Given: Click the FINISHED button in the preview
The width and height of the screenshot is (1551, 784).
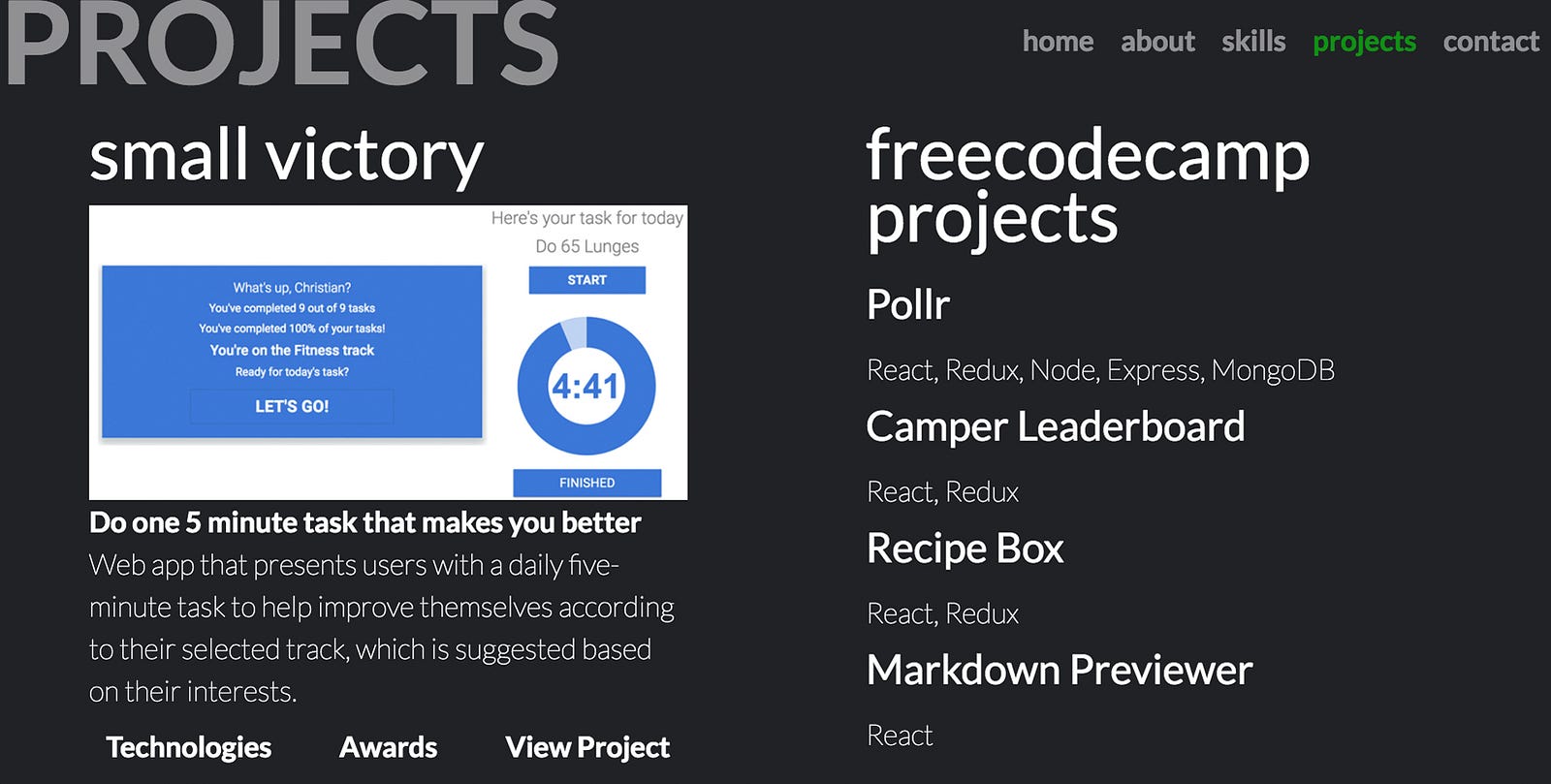Looking at the screenshot, I should 586,483.
